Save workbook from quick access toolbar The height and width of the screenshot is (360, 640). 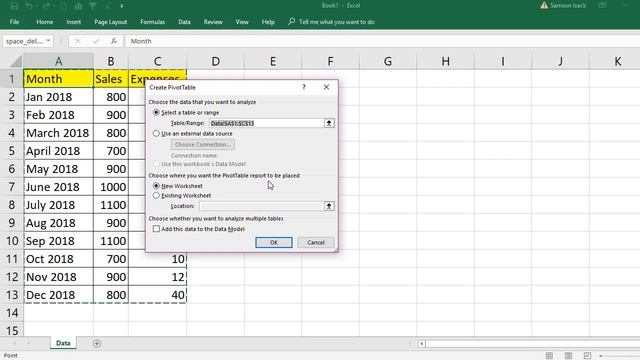pos(14,6)
